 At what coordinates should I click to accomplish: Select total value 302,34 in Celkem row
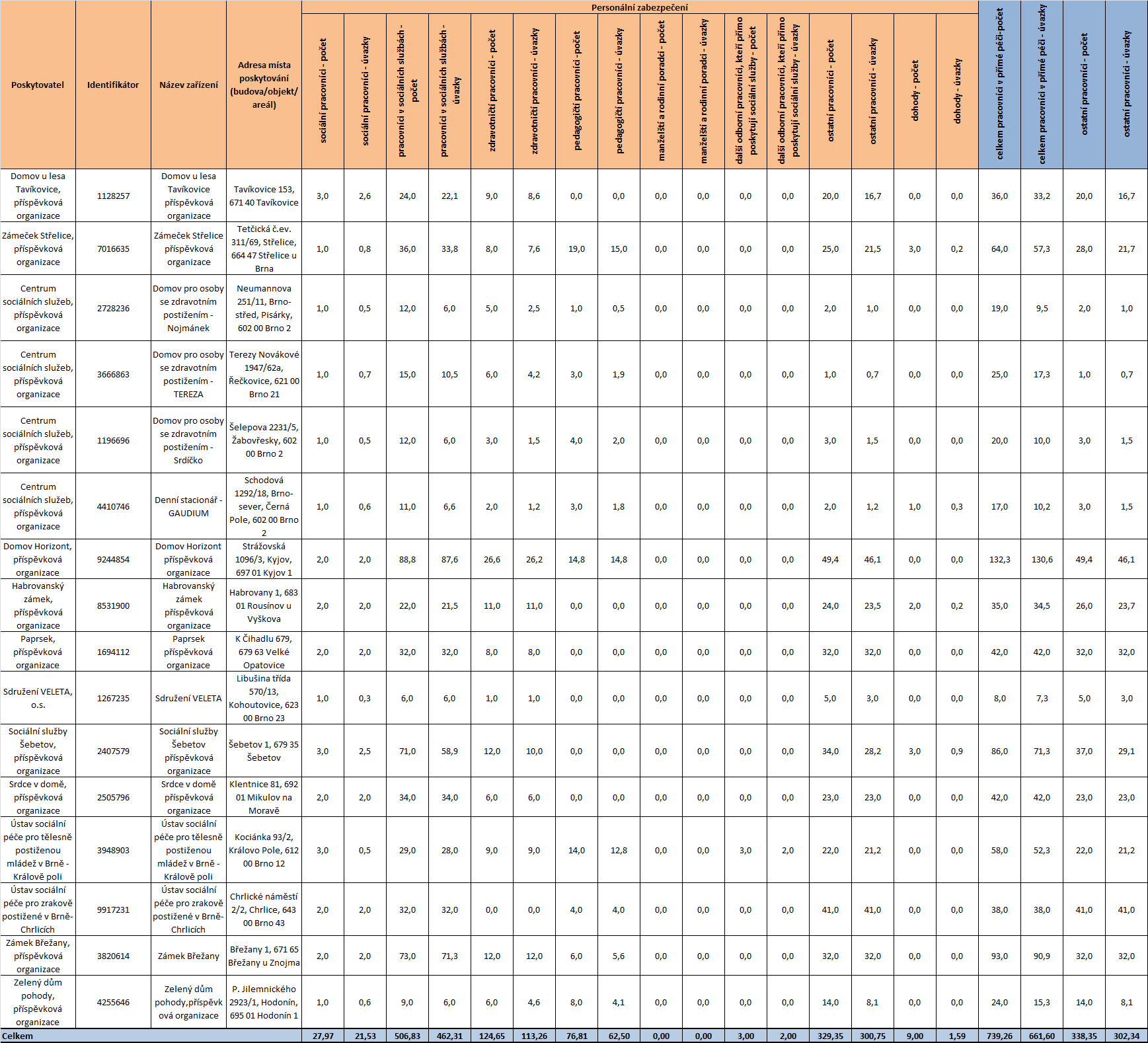coord(1126,1036)
